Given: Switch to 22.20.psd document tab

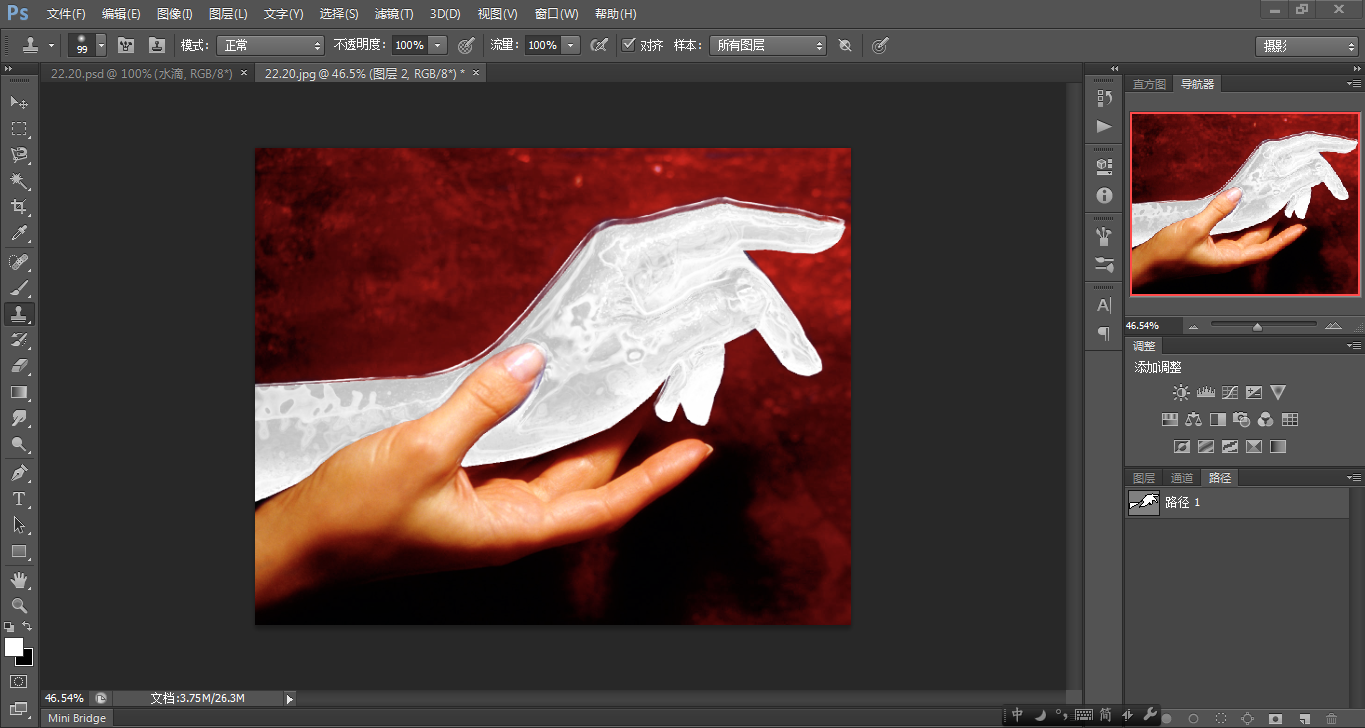Looking at the screenshot, I should 141,73.
